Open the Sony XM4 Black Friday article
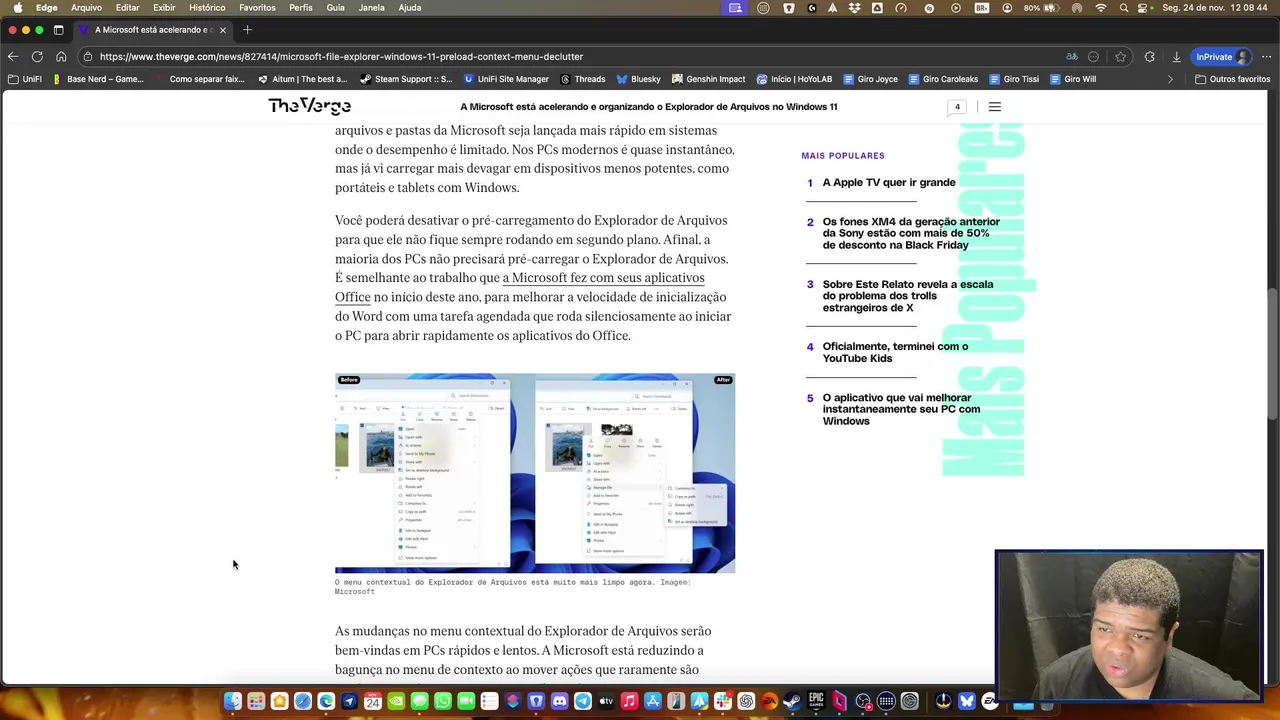The image size is (1280, 720). [x=911, y=234]
